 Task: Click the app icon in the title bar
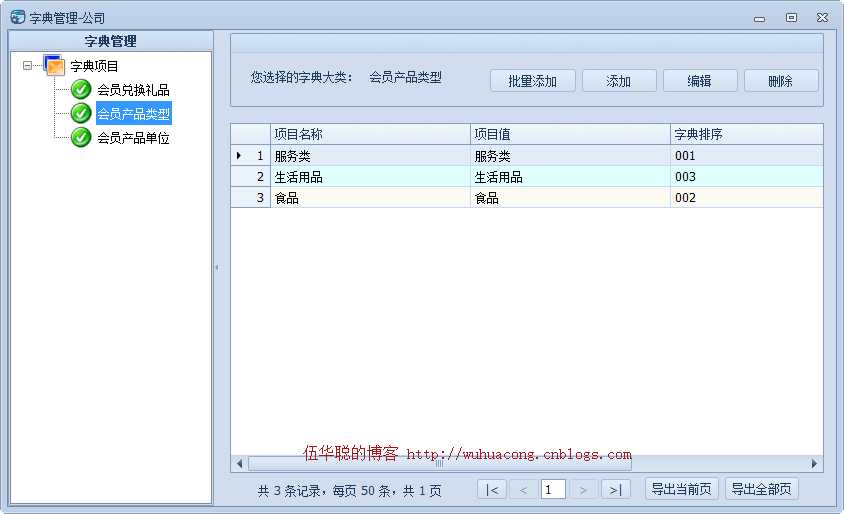pos(17,17)
